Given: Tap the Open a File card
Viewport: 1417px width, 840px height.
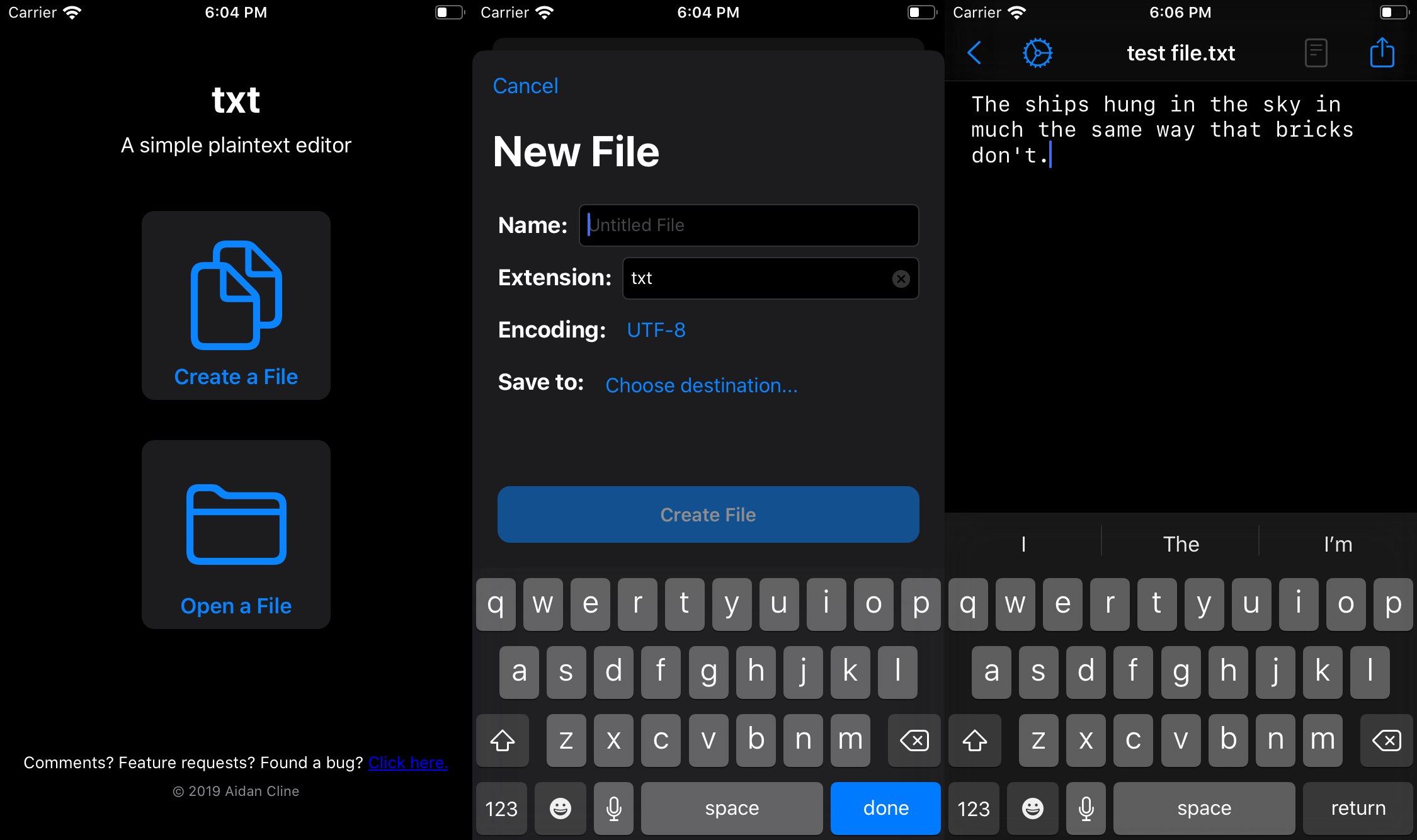Looking at the screenshot, I should point(236,535).
